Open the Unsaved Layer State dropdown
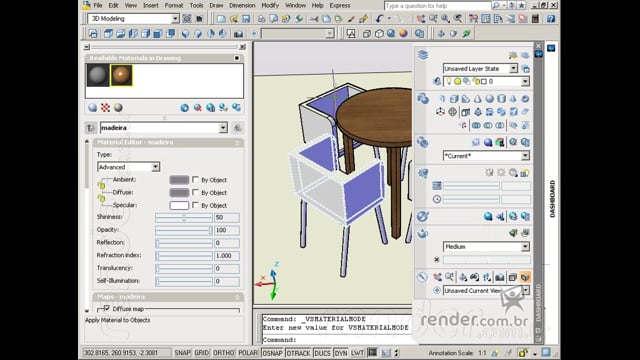 pyautogui.click(x=513, y=69)
